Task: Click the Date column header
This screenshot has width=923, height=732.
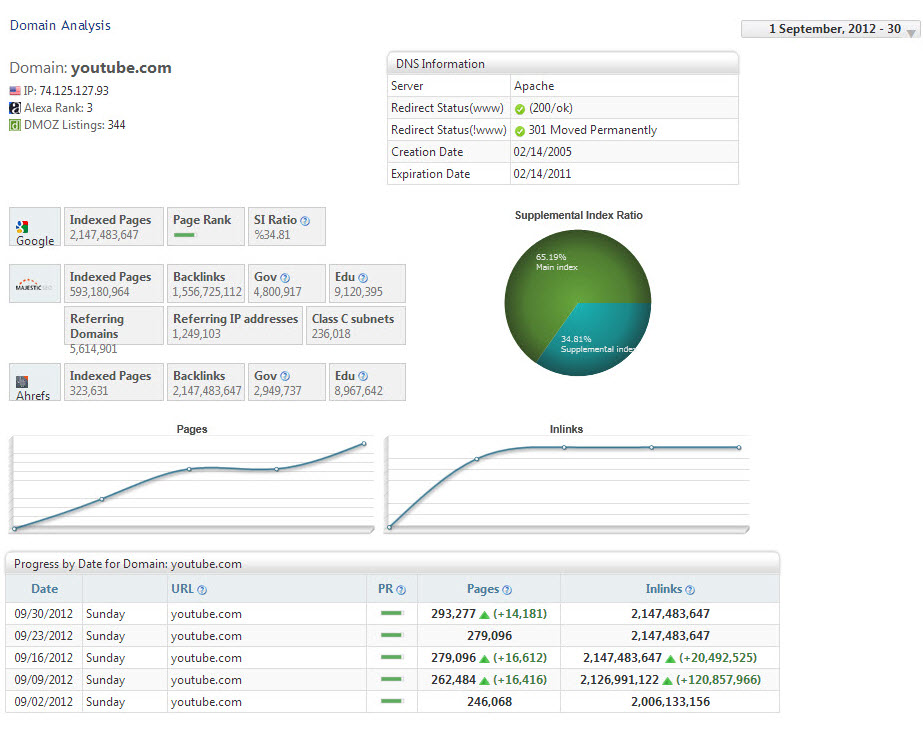Action: pos(44,589)
